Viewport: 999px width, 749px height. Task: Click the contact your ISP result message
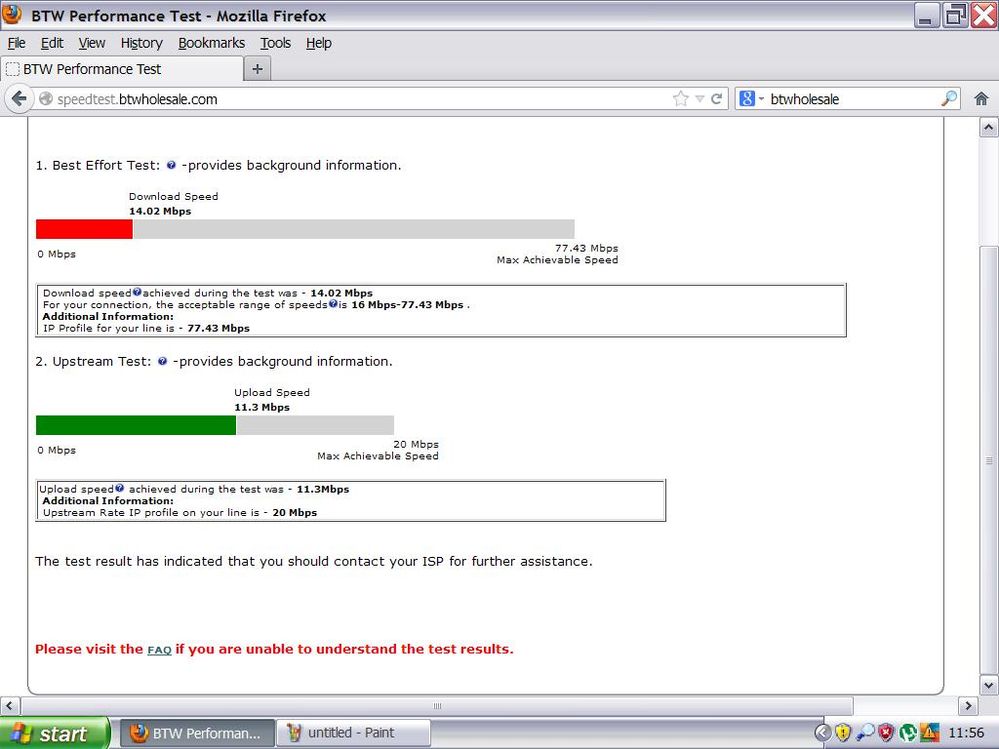pyautogui.click(x=313, y=561)
